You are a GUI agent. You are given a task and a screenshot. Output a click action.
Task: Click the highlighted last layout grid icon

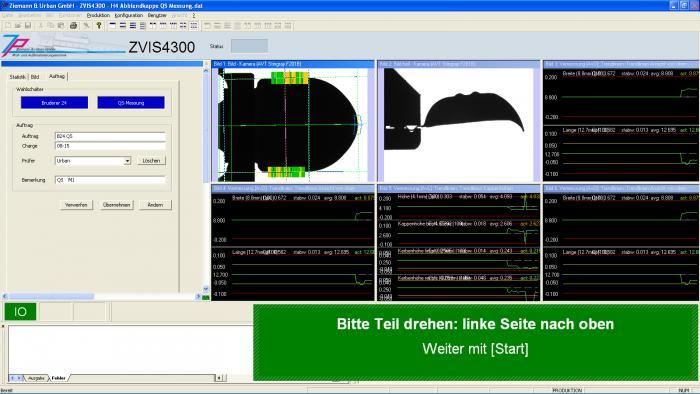click(194, 26)
